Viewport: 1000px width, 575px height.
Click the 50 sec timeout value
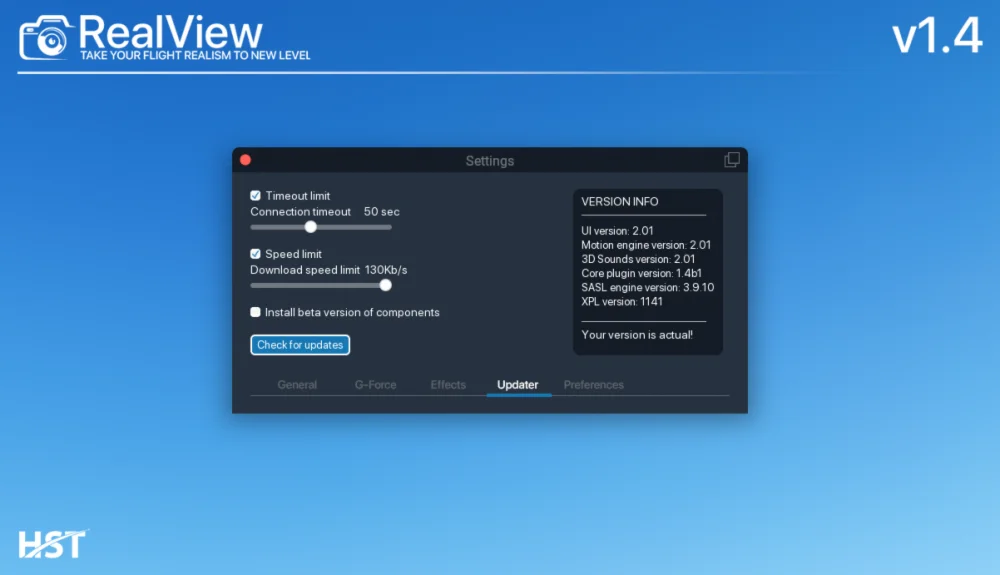tap(381, 212)
